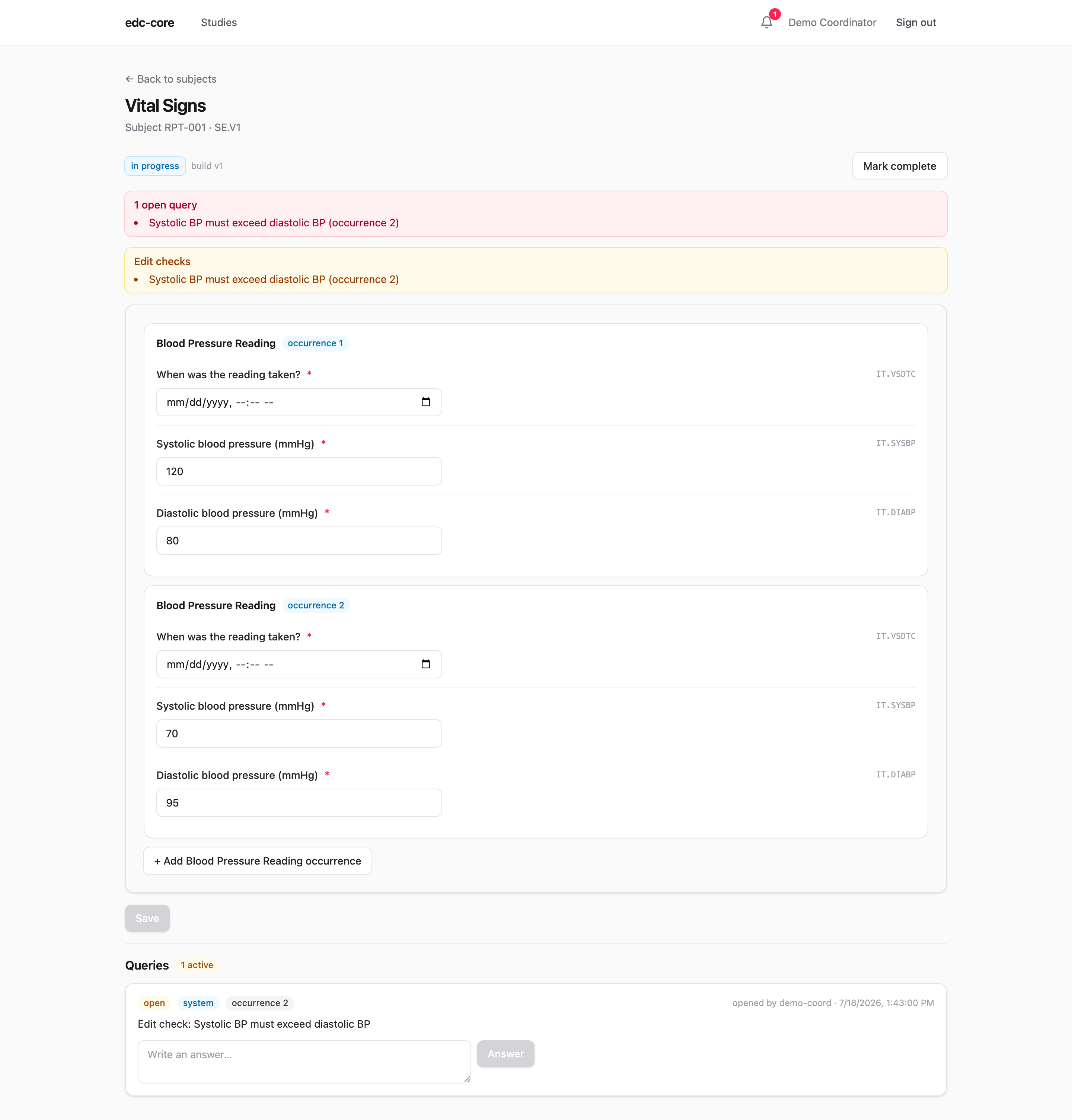Open calendar picker in occurrence 2 date field
The width and height of the screenshot is (1072, 1120).
click(x=425, y=664)
